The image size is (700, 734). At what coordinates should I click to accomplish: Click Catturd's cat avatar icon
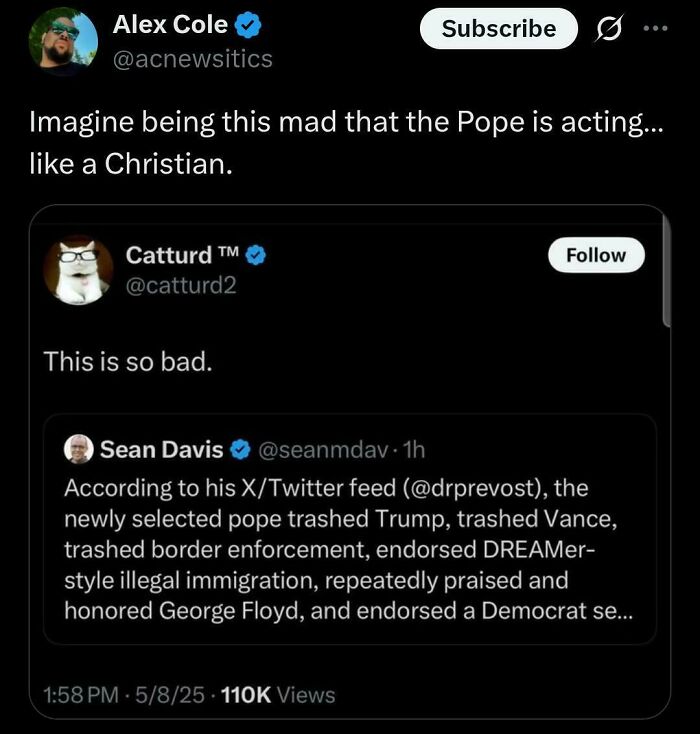[78, 270]
